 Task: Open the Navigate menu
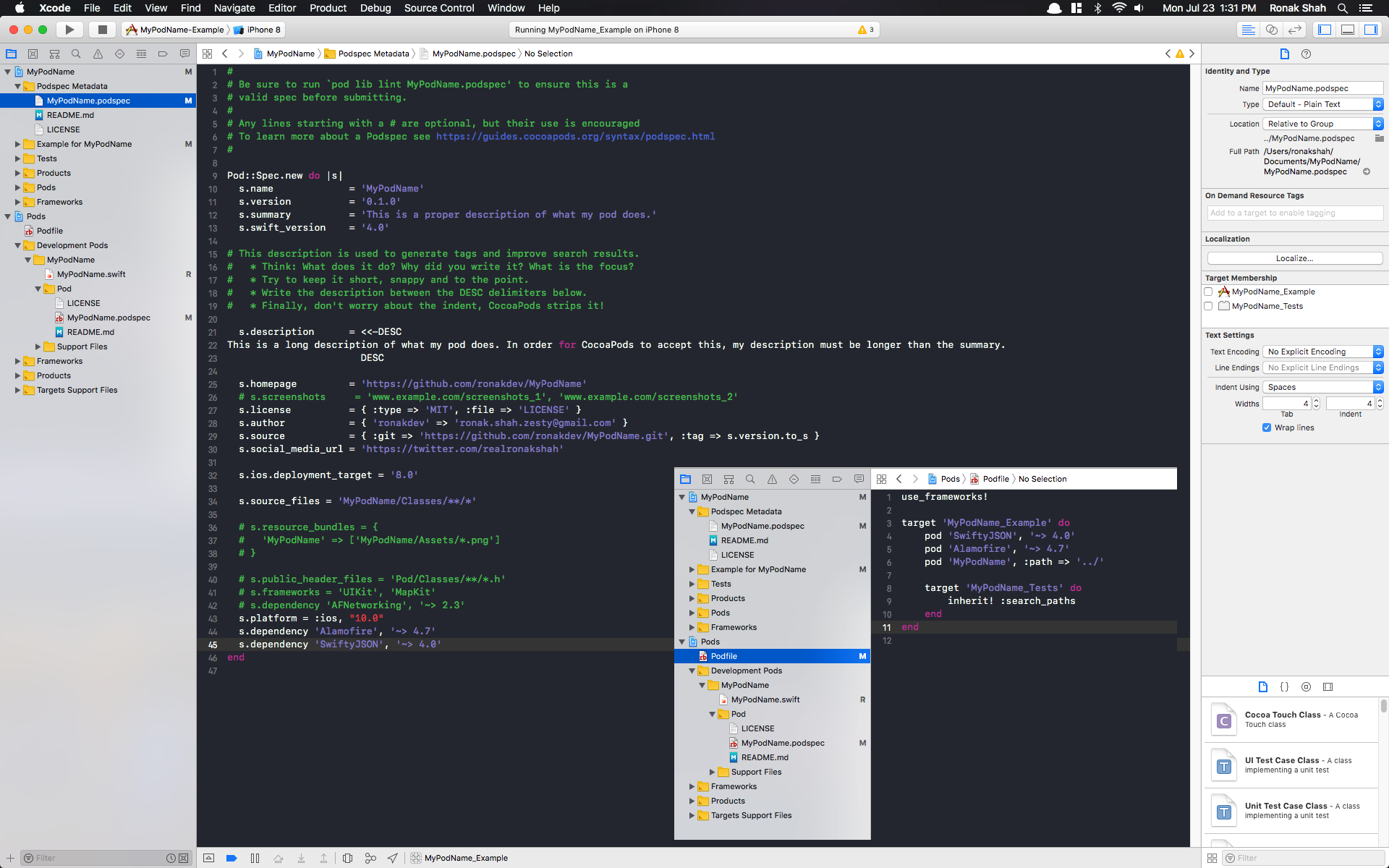tap(234, 8)
